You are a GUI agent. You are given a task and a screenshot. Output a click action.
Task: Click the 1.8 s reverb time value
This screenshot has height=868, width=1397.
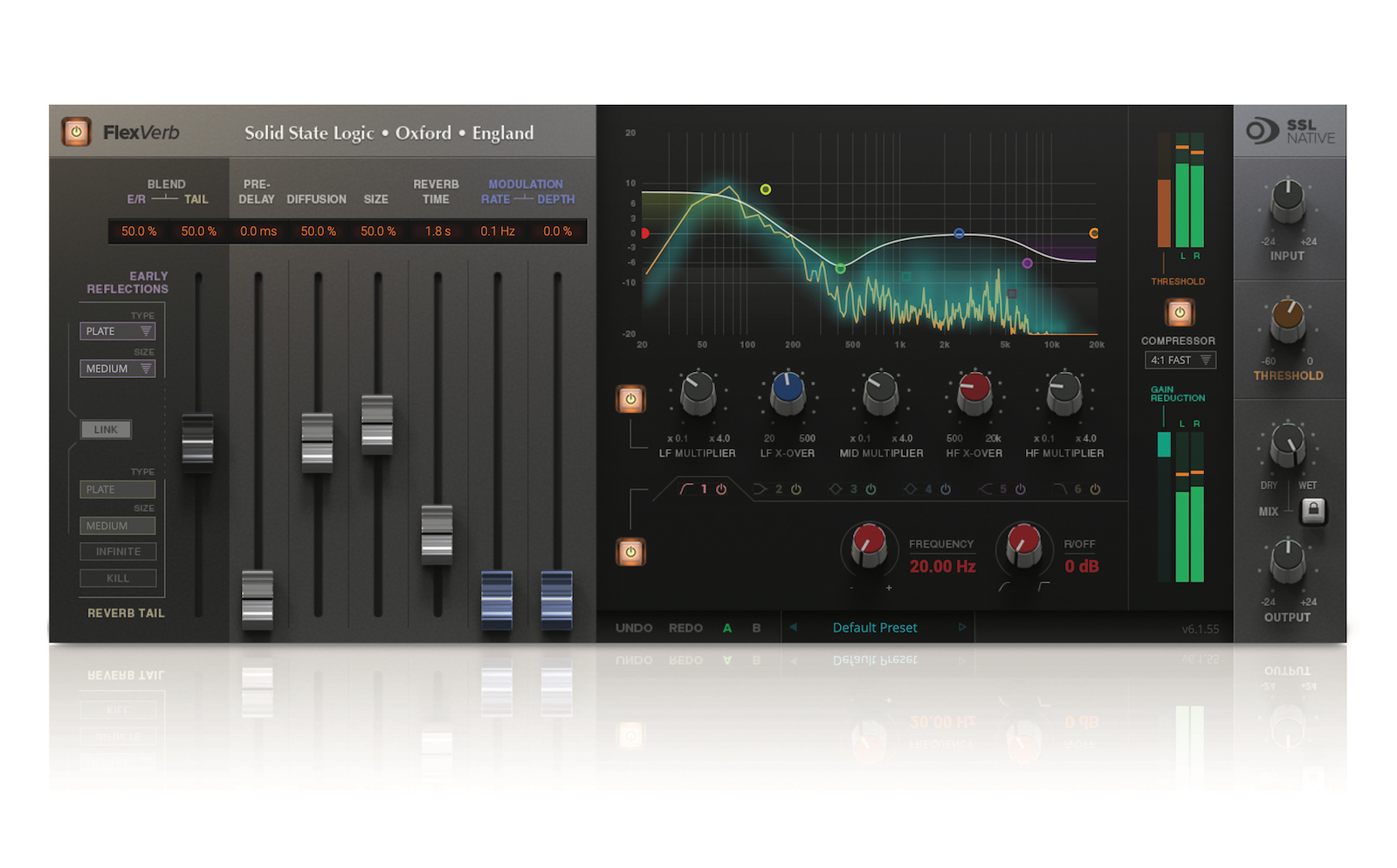[x=437, y=231]
